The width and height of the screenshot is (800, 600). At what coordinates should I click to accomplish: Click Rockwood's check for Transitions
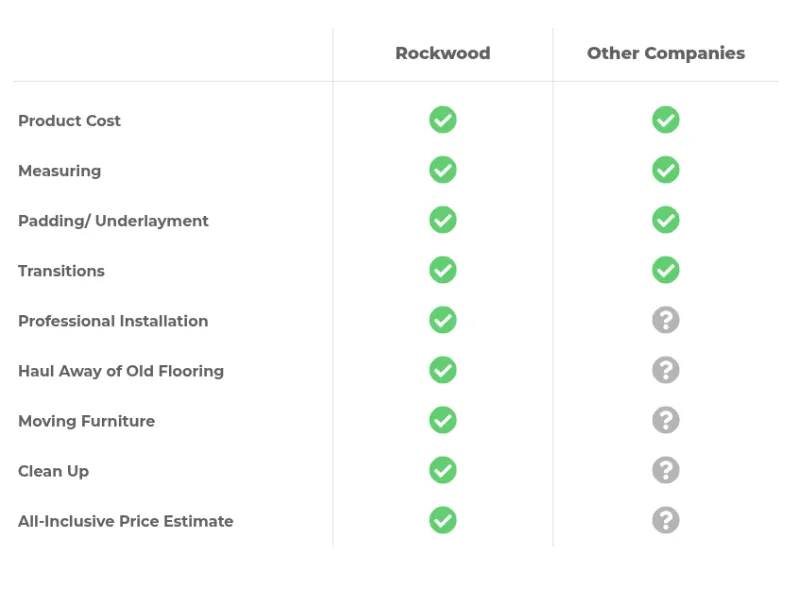tap(443, 270)
